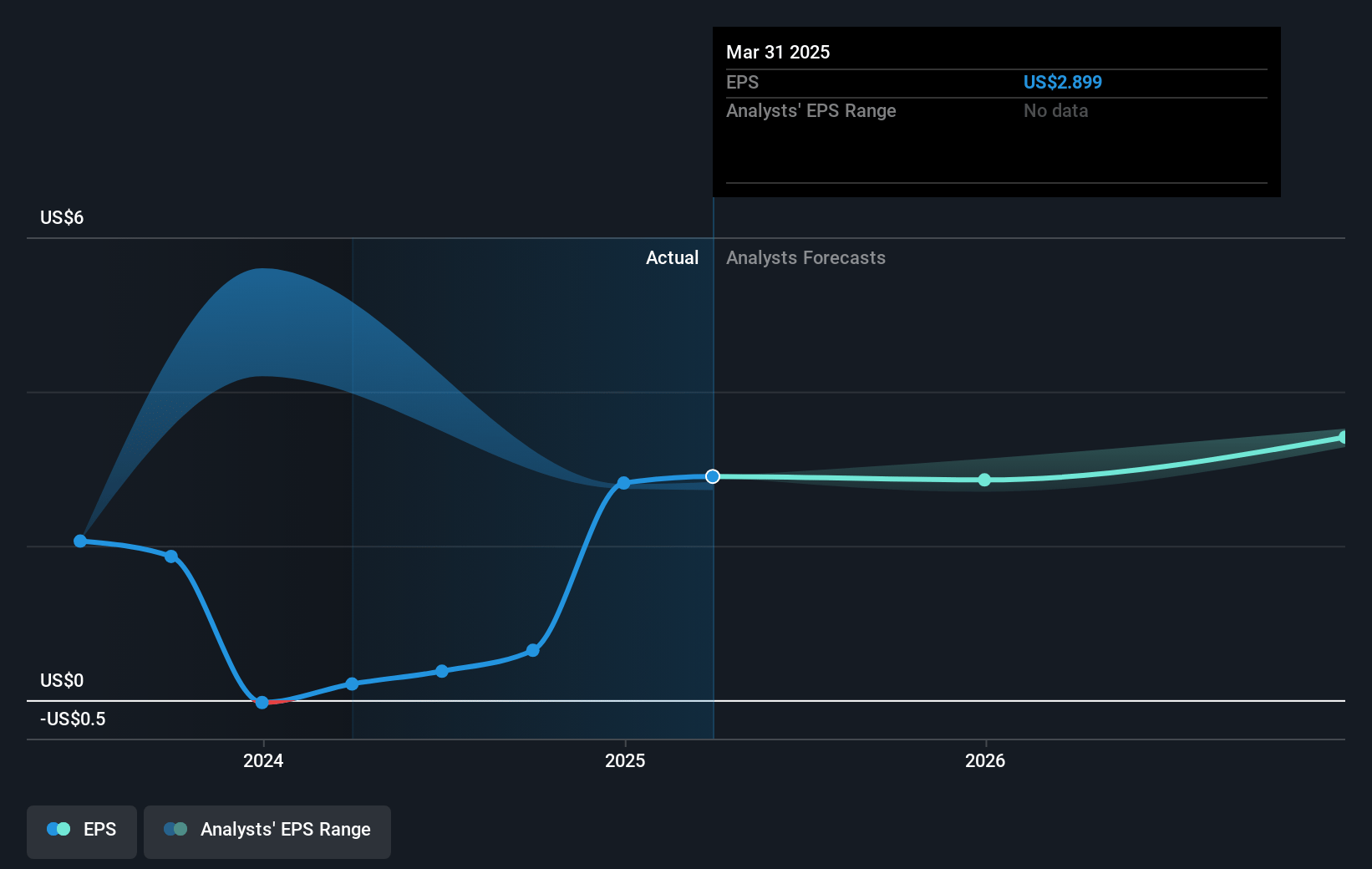Click the No data value in tooltip
This screenshot has width=1372, height=869.
[x=1056, y=111]
